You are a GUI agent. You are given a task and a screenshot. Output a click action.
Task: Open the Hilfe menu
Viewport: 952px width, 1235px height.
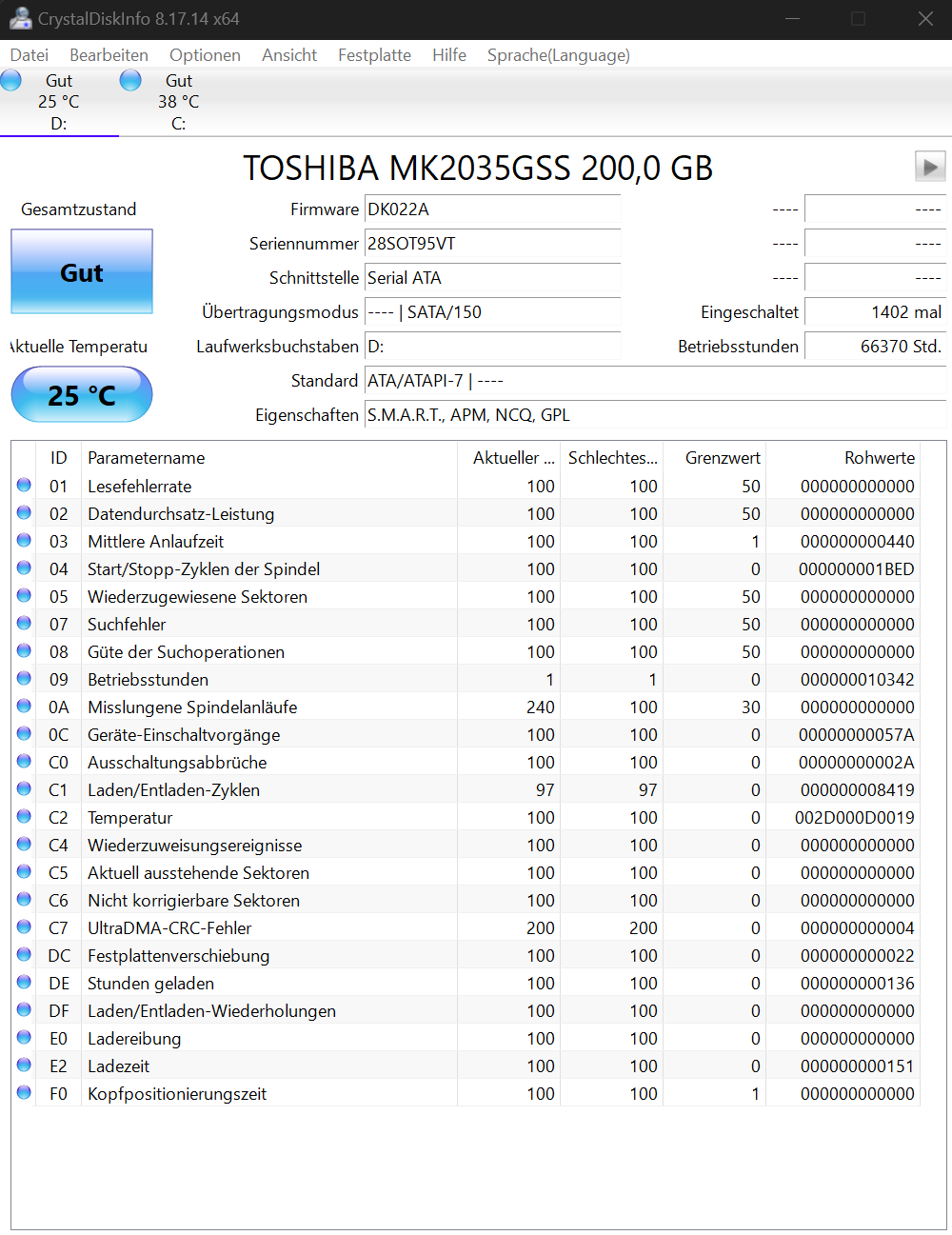tap(449, 55)
